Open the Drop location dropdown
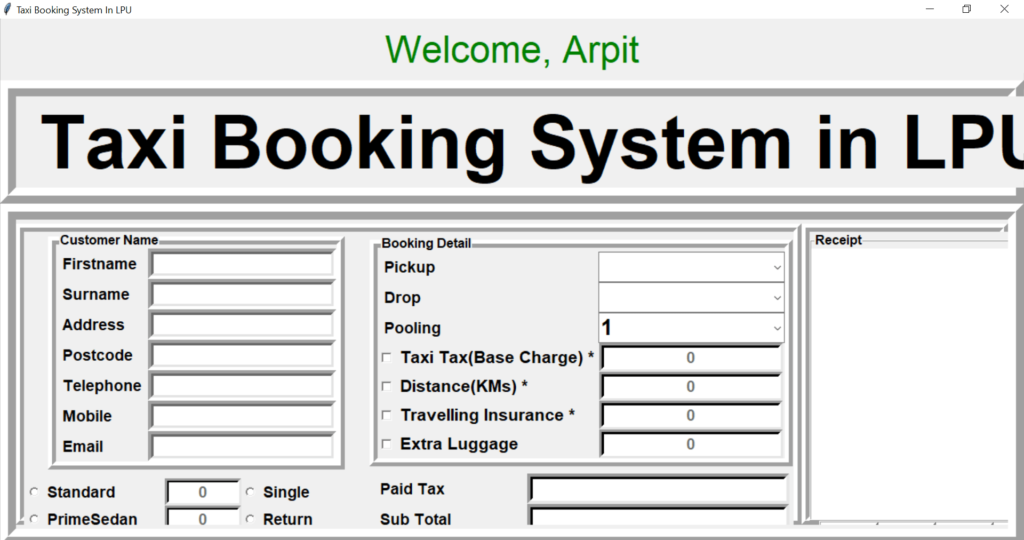The image size is (1024, 540). (691, 298)
